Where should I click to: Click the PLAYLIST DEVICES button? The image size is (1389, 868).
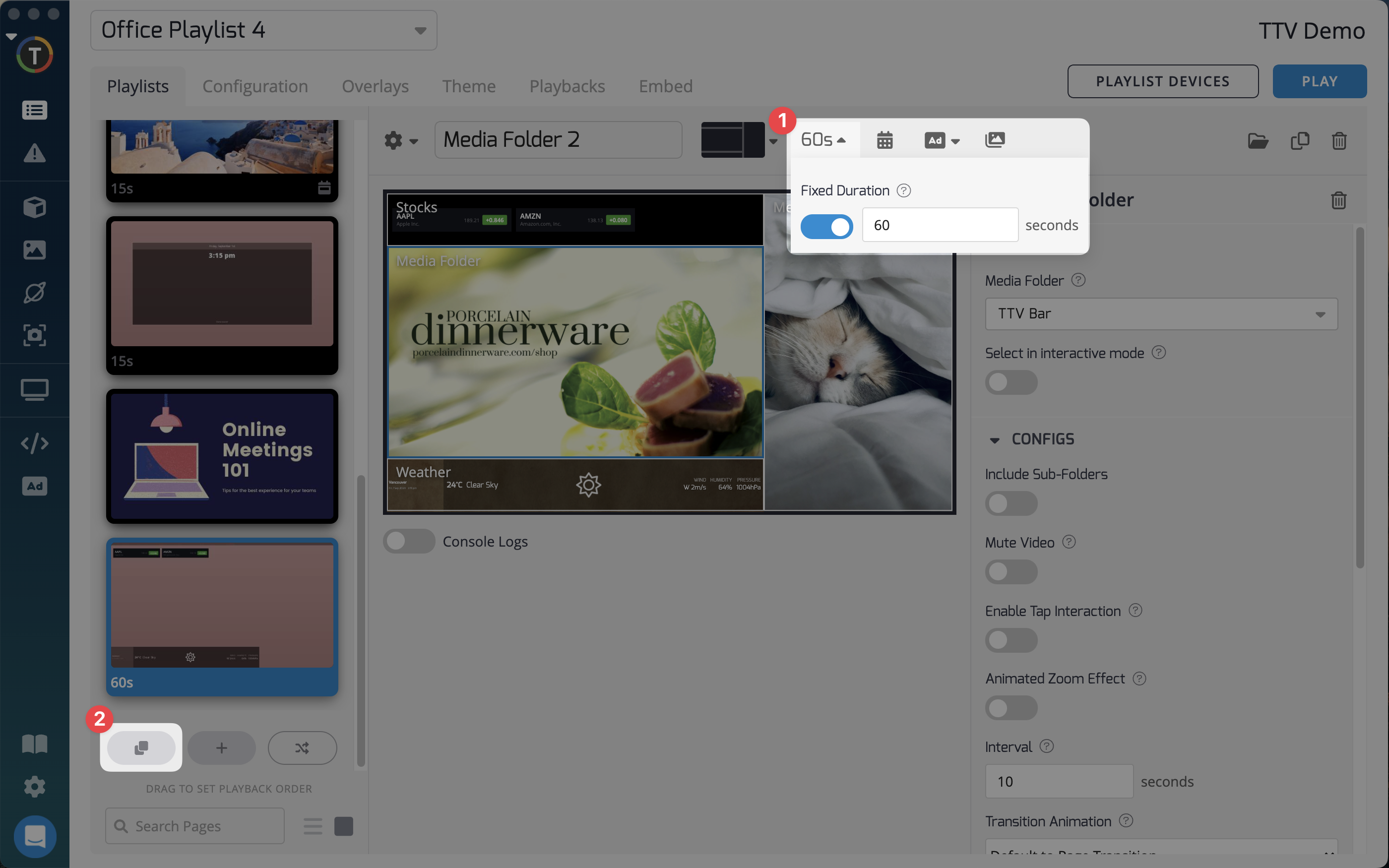pos(1162,81)
